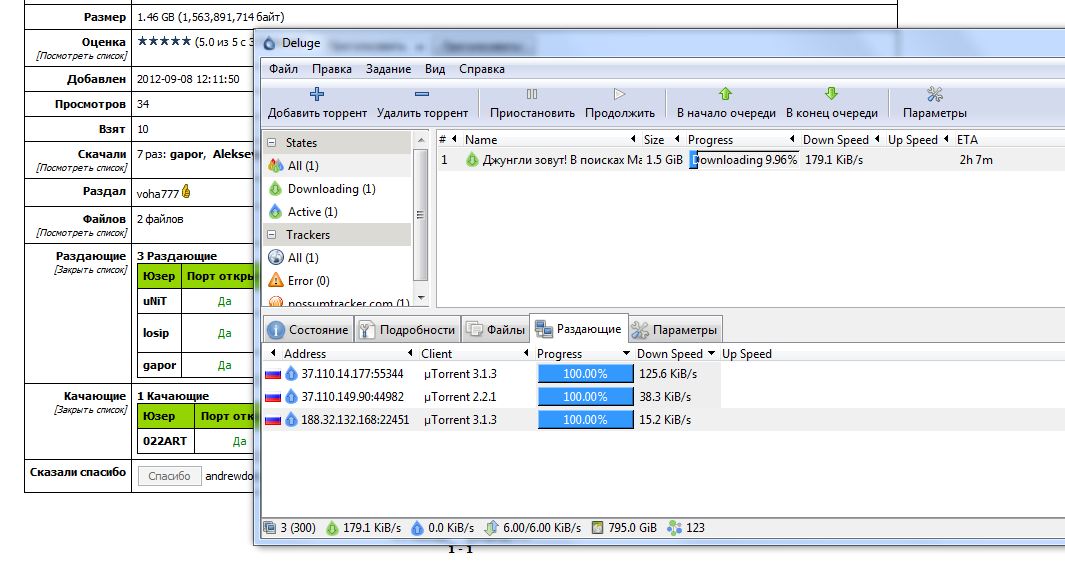
Task: Click the torrent's Downloading 9.96% progress bar
Action: [744, 160]
